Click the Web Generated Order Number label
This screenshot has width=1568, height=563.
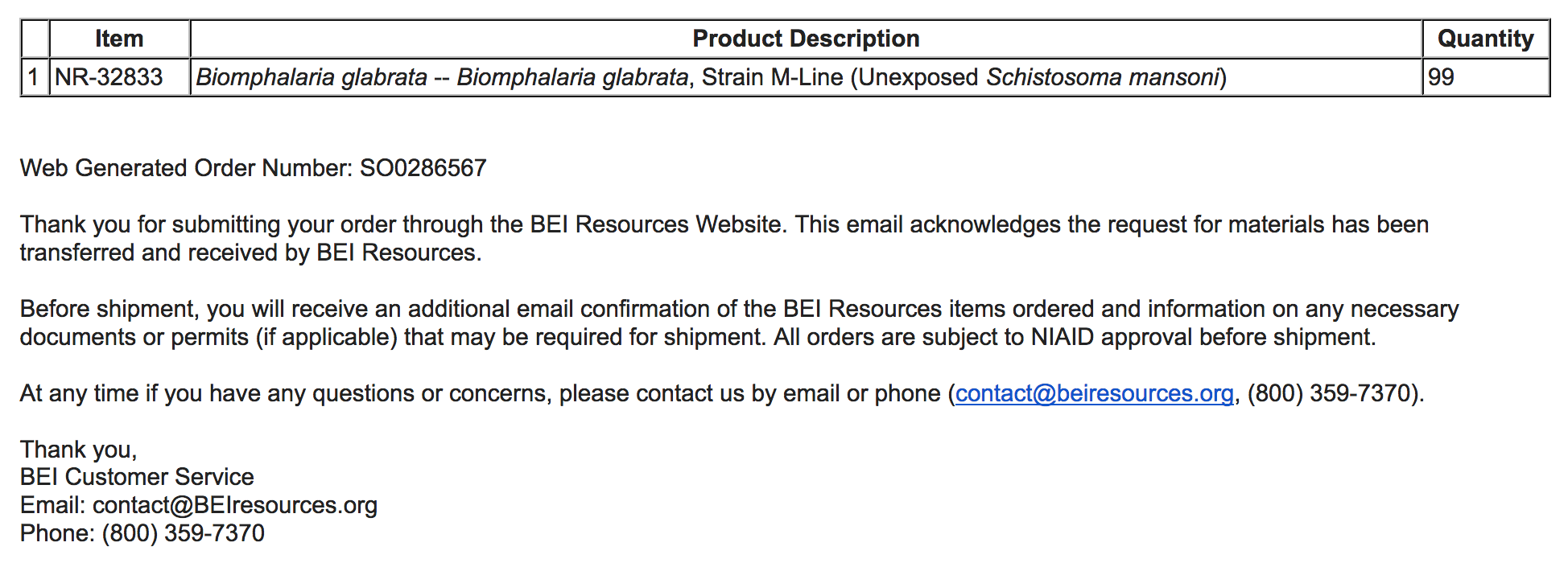[186, 168]
